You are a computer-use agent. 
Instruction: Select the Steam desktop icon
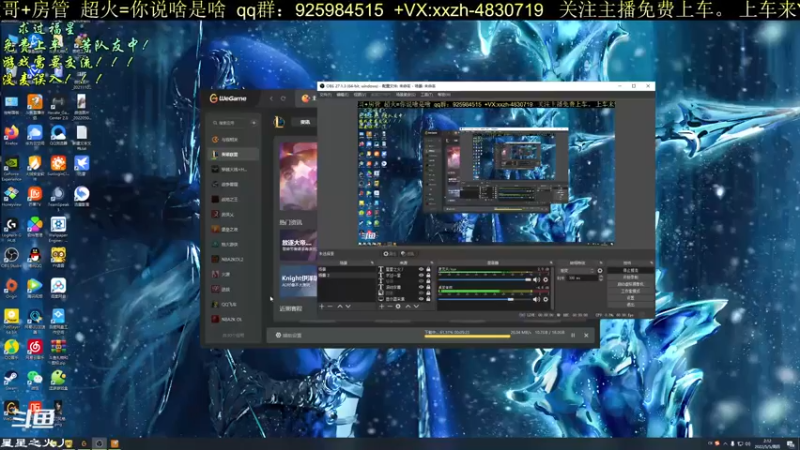(x=11, y=380)
